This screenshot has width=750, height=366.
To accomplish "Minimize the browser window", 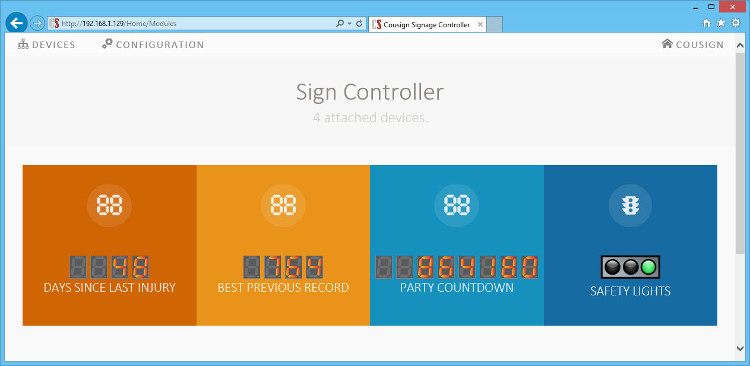I will coord(696,7).
